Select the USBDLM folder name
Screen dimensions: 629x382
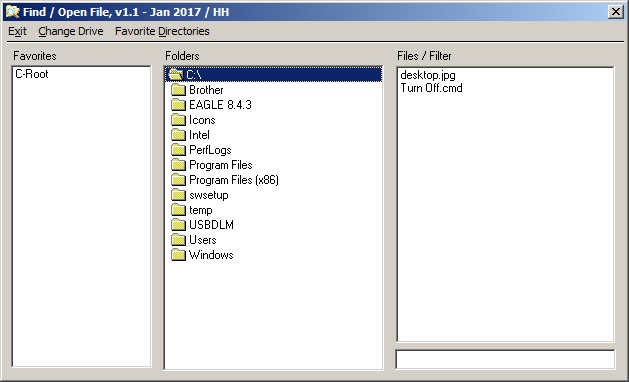point(211,225)
